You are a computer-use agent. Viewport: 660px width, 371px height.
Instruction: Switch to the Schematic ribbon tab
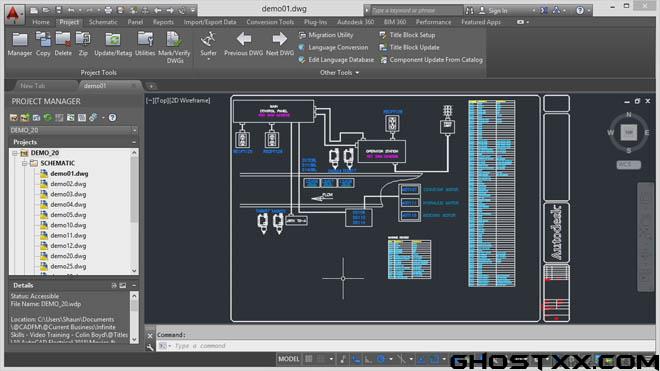(103, 22)
